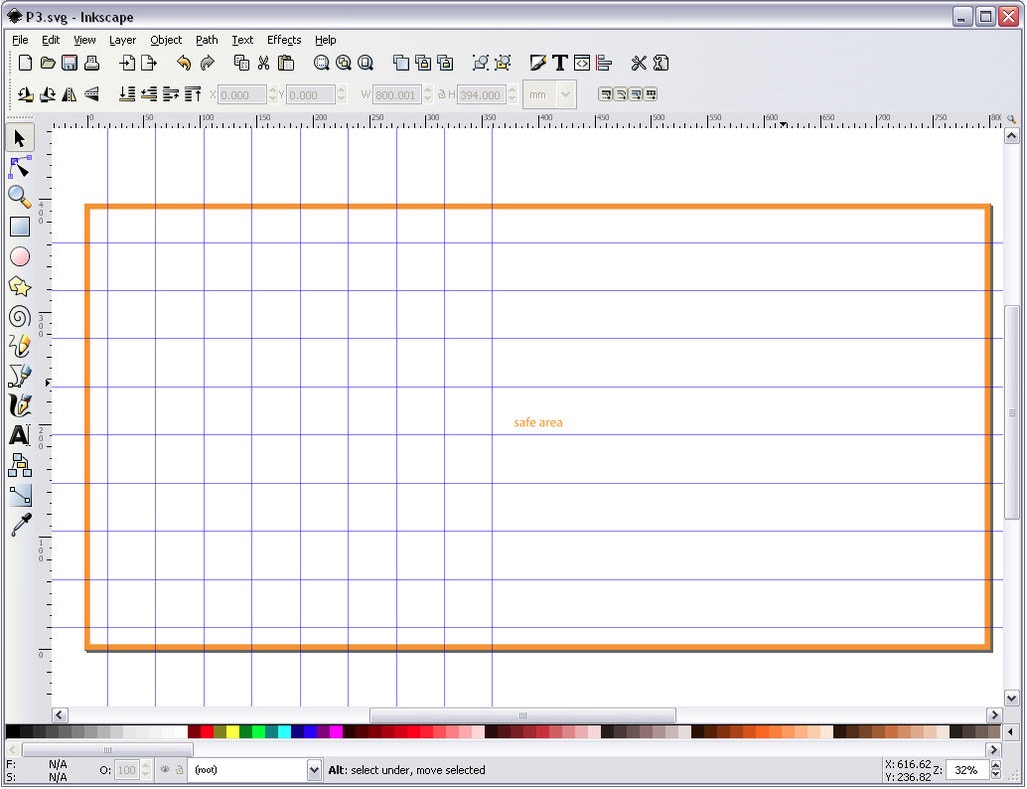Choose the Ellipse circle tool
The width and height of the screenshot is (1027, 789).
coord(20,257)
